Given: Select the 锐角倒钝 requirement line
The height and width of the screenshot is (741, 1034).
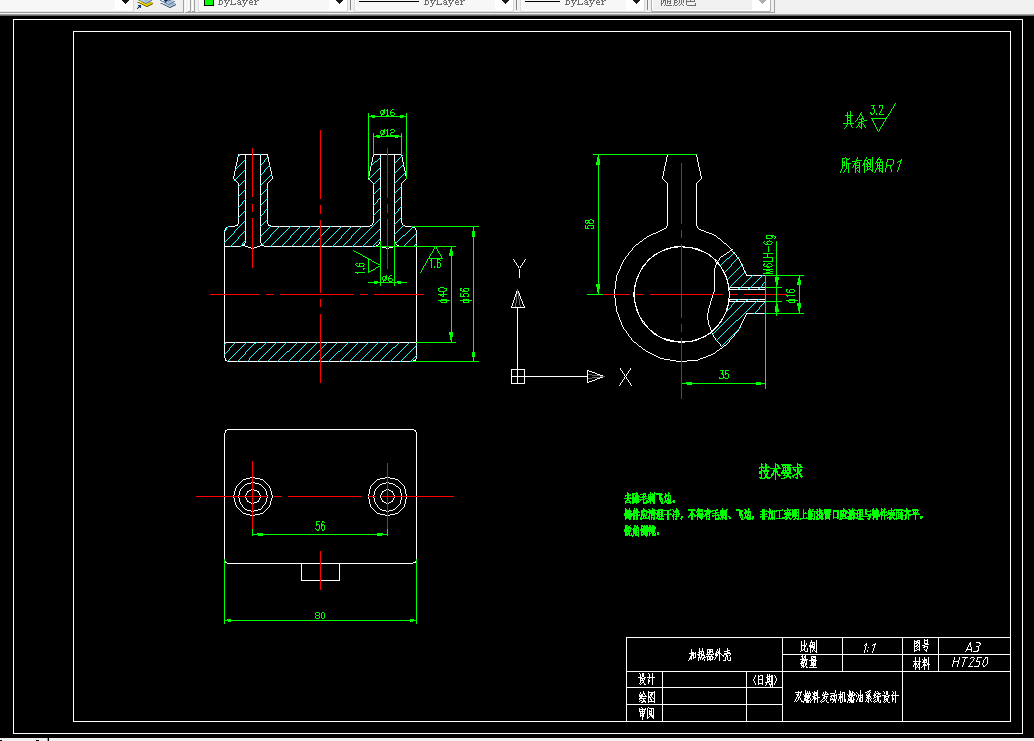Looking at the screenshot, I should click(x=642, y=531).
